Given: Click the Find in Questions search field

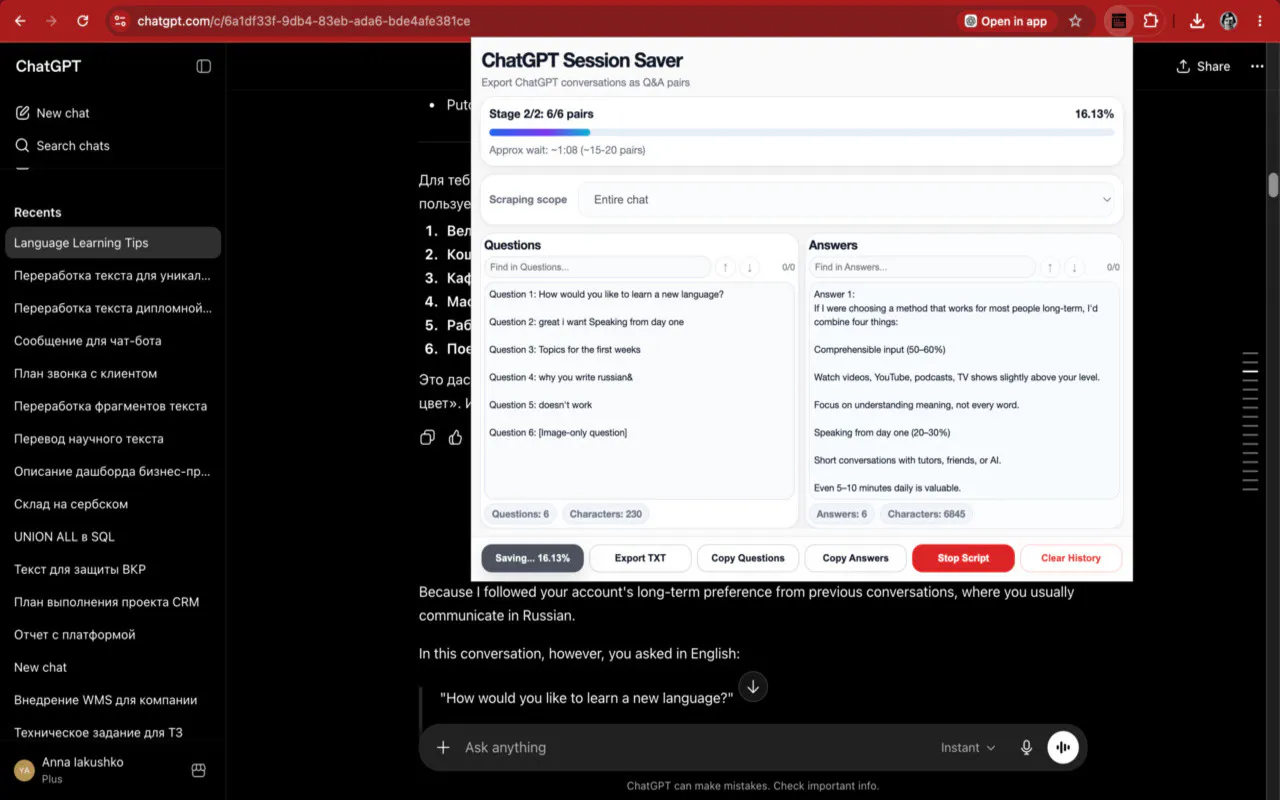Looking at the screenshot, I should coord(598,267).
